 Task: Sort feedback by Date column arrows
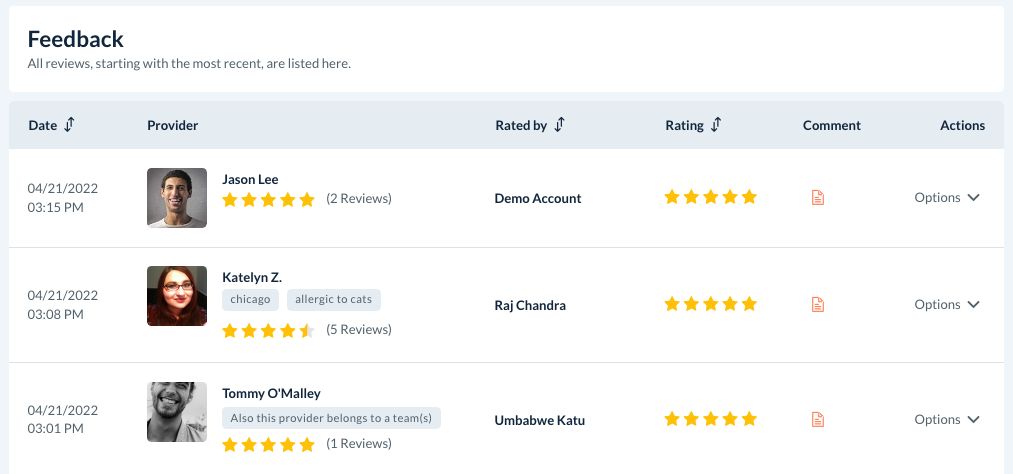(69, 125)
